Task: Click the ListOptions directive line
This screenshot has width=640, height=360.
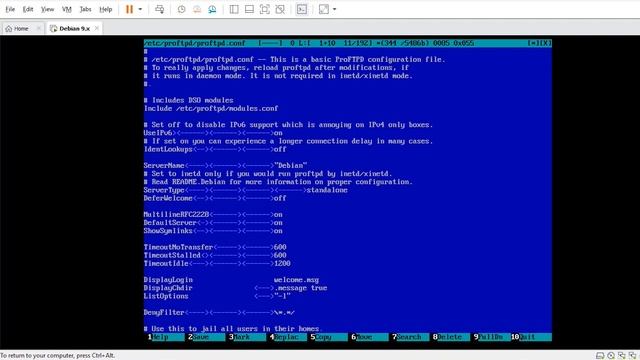Action: [217, 296]
